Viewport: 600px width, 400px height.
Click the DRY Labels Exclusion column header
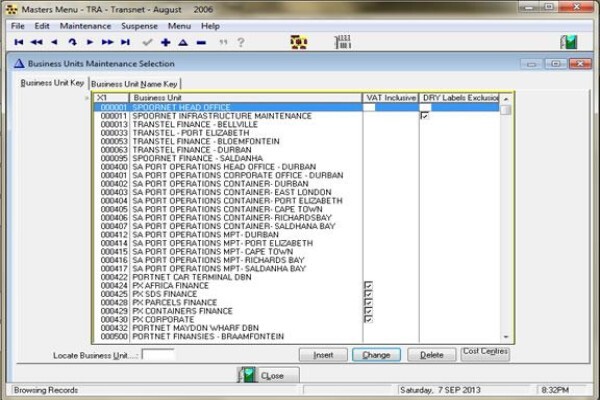point(460,98)
